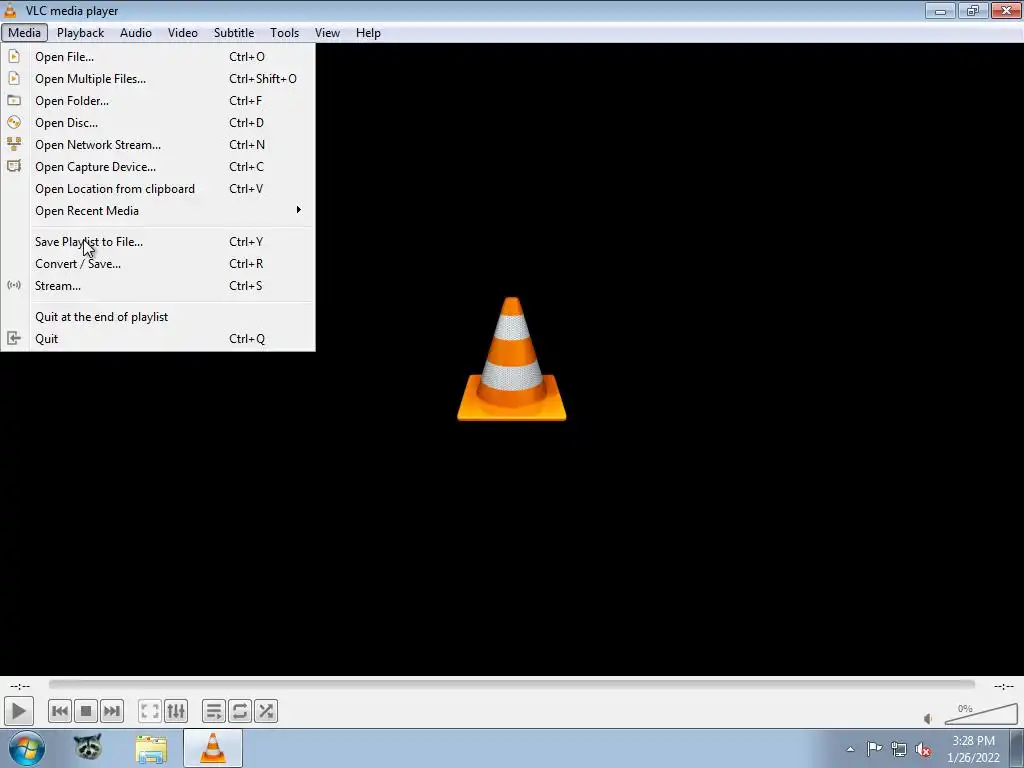Select VLC cone icon in taskbar

[213, 748]
